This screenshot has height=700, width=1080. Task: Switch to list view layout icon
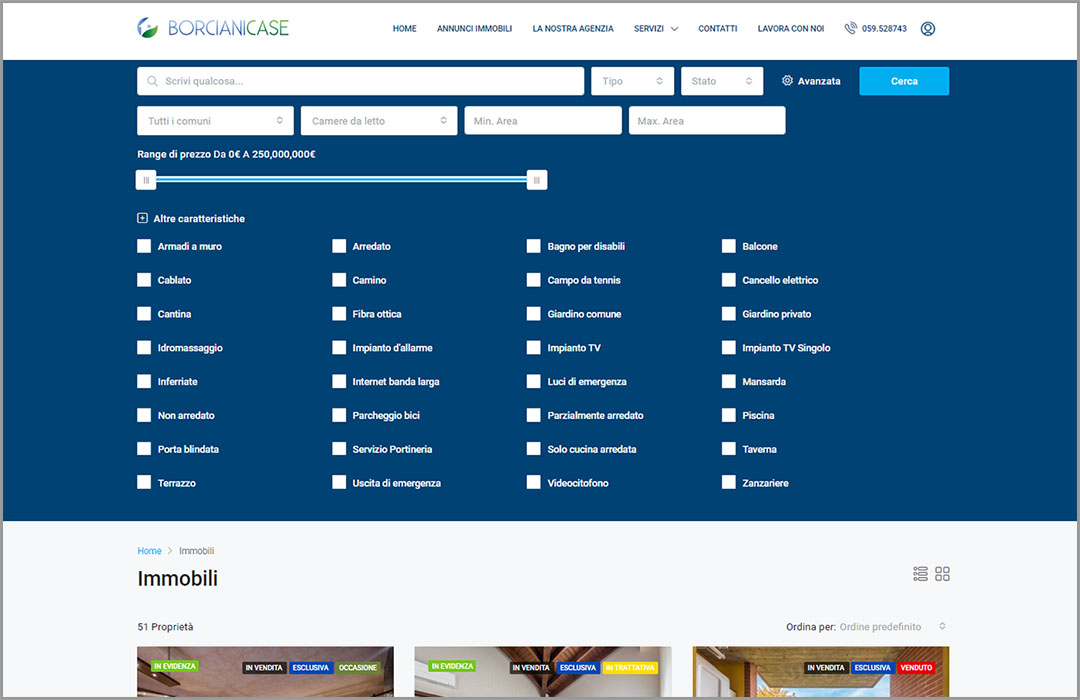click(920, 574)
